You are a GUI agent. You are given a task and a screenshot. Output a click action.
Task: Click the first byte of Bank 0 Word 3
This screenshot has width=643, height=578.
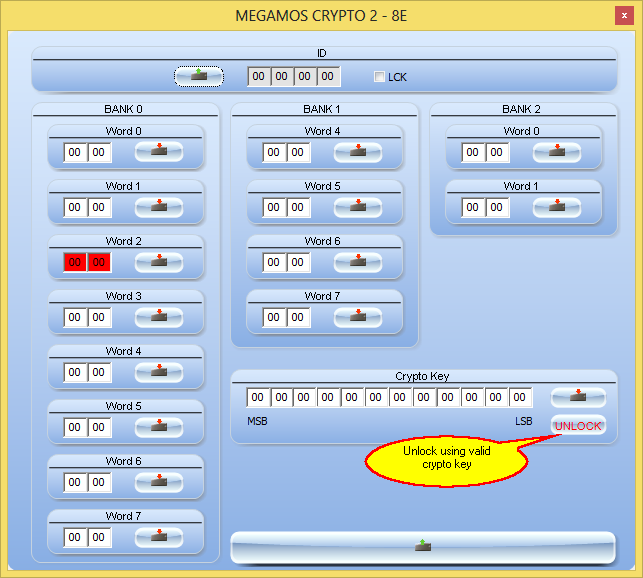75,317
